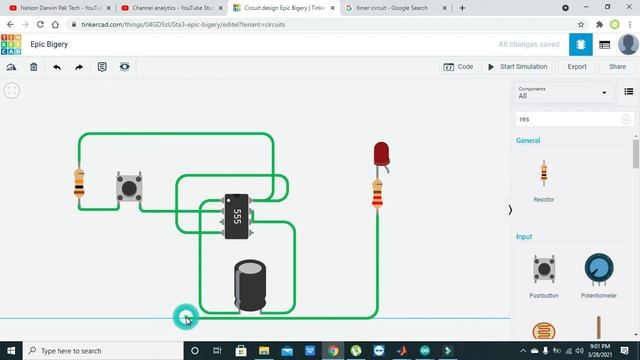This screenshot has width=640, height=360.
Task: Rotate selected component tool
Action: [11, 67]
